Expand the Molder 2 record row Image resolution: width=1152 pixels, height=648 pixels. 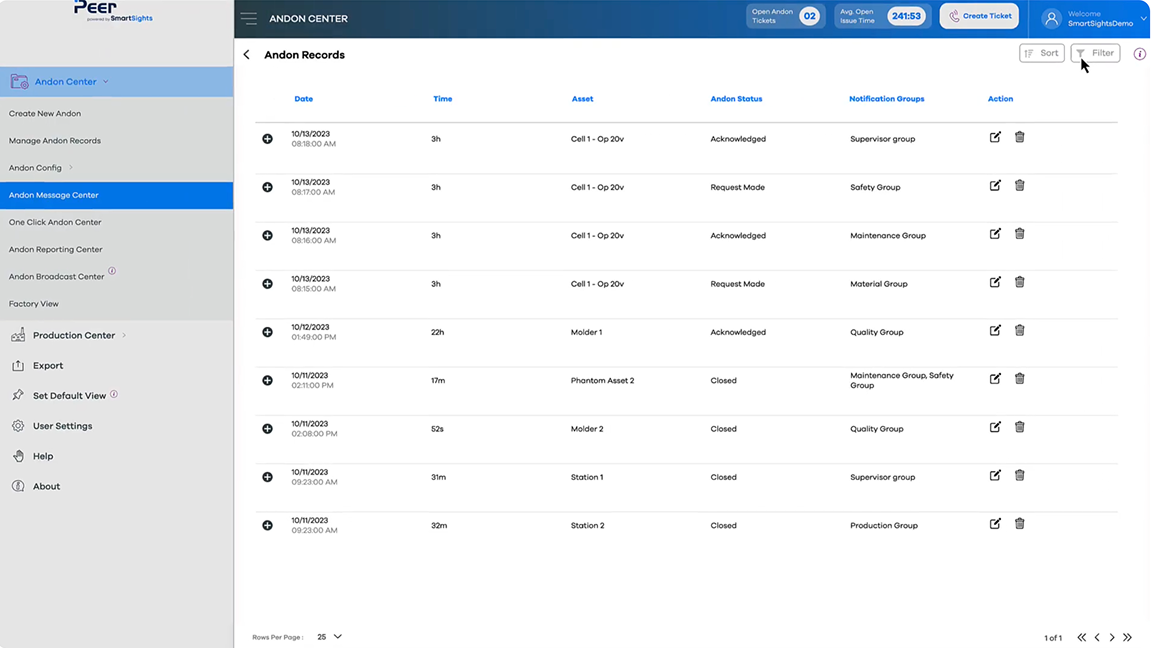(267, 429)
